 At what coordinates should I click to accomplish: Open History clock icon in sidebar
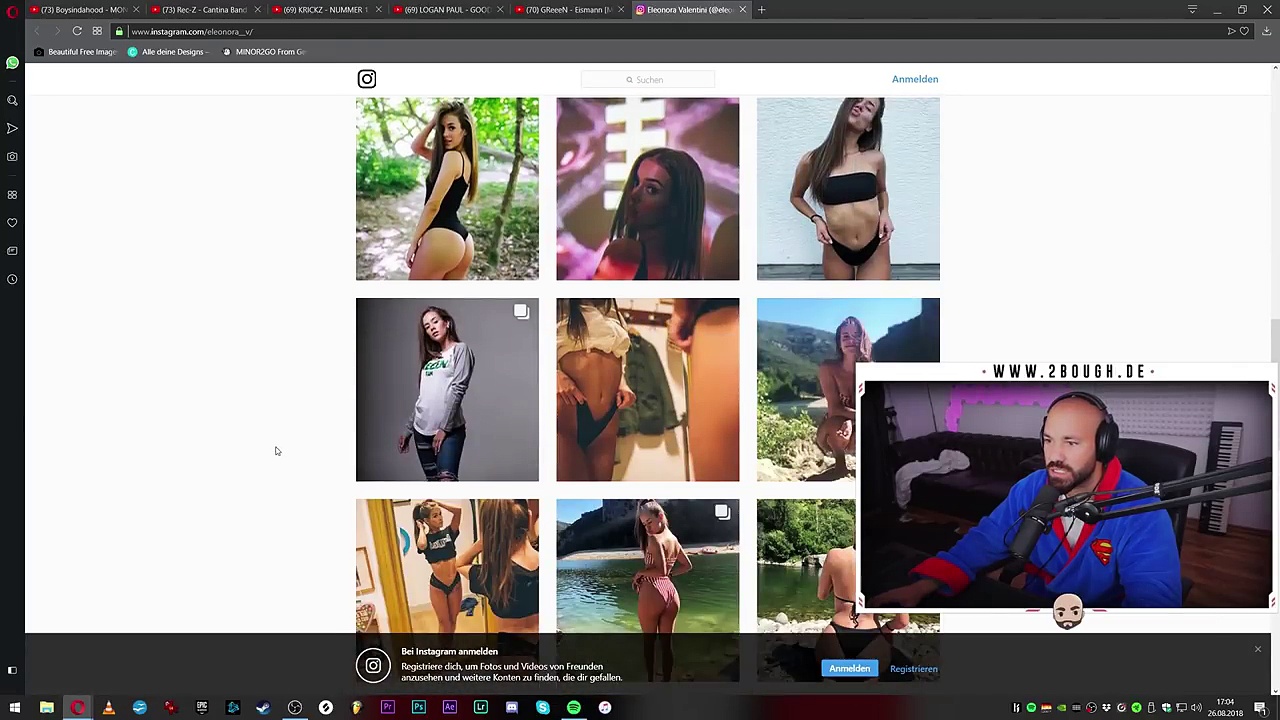tap(12, 279)
